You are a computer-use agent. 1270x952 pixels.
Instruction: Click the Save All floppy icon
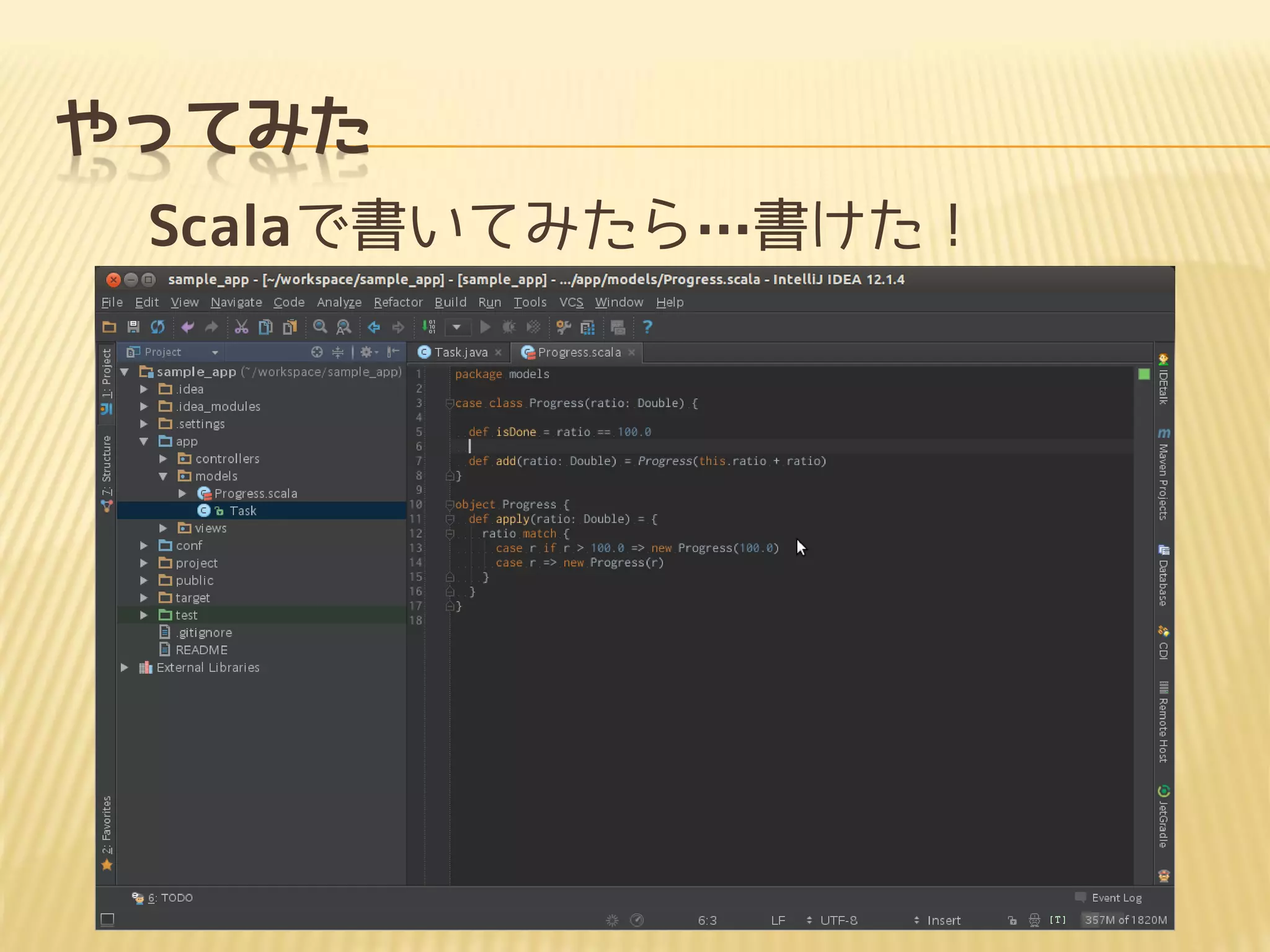coord(133,327)
